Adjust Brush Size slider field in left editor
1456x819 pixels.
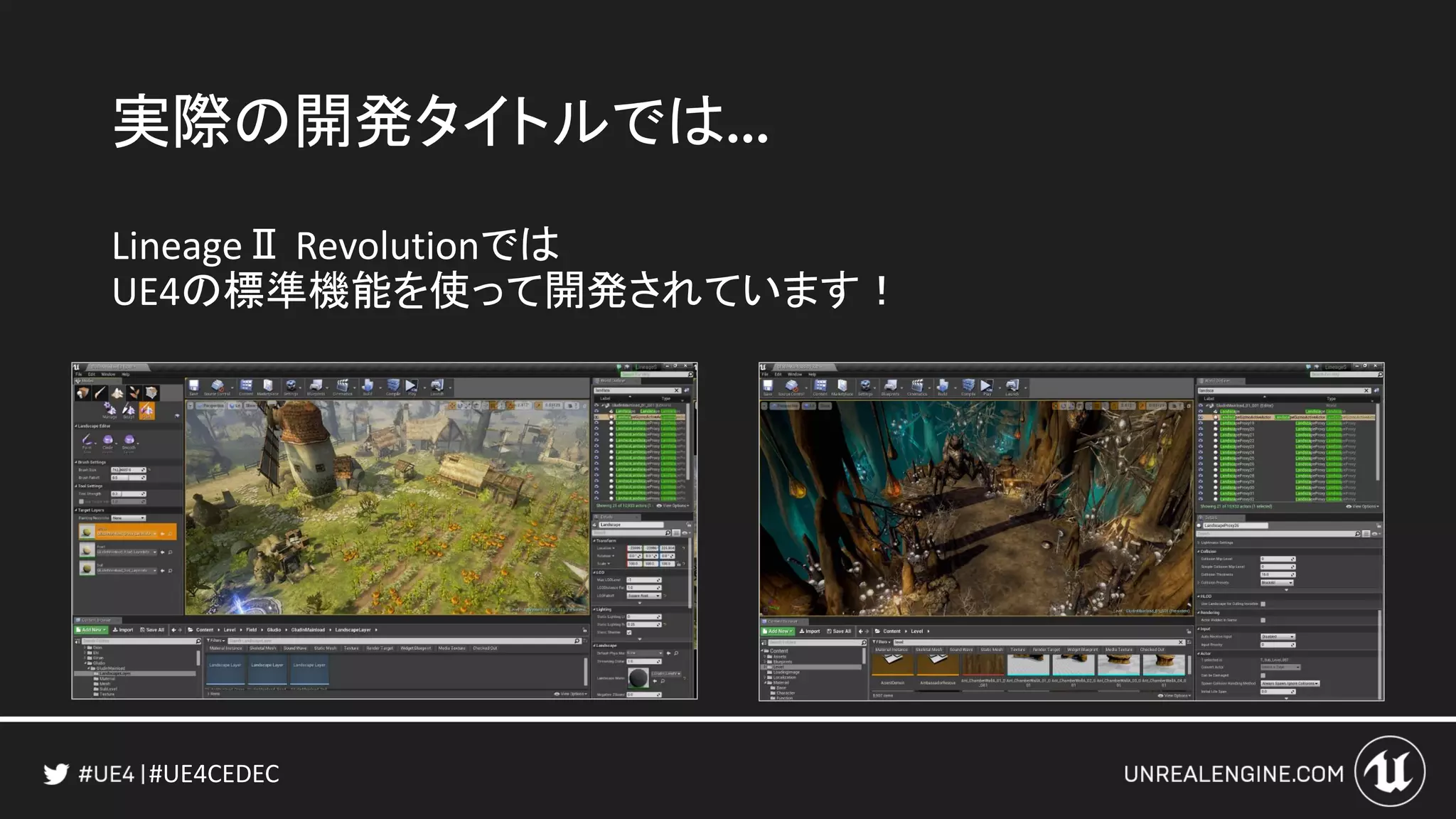128,470
